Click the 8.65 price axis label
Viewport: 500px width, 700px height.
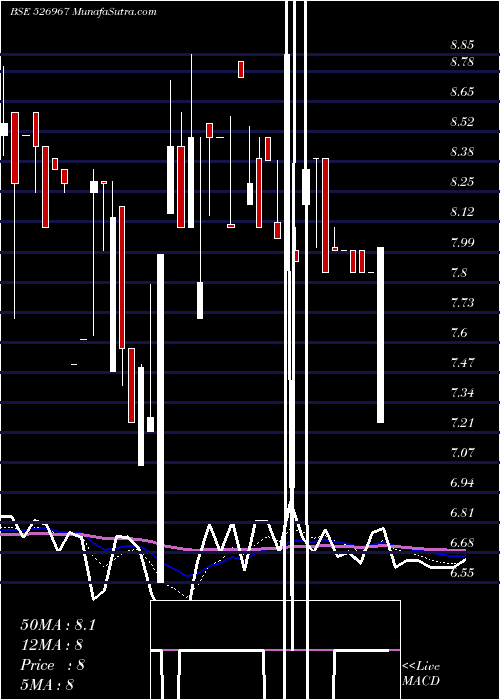click(462, 92)
